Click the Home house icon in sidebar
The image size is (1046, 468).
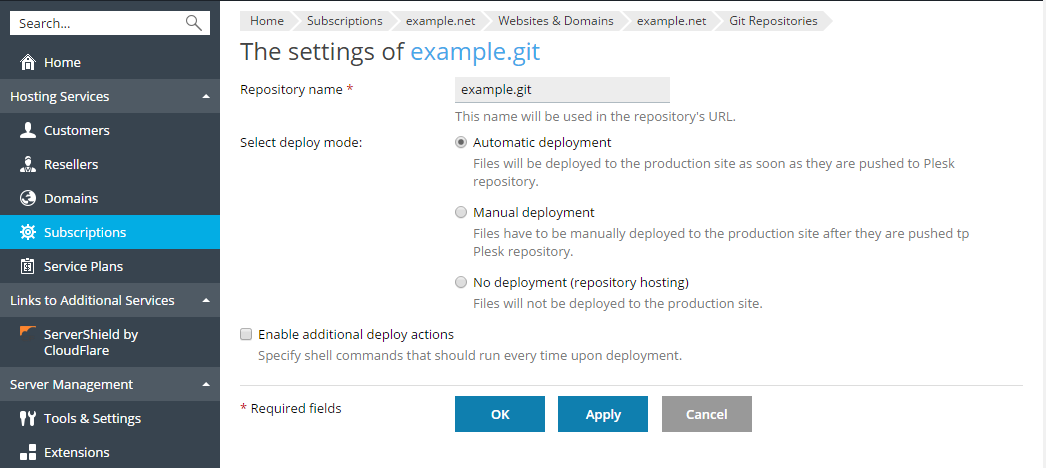tap(28, 62)
